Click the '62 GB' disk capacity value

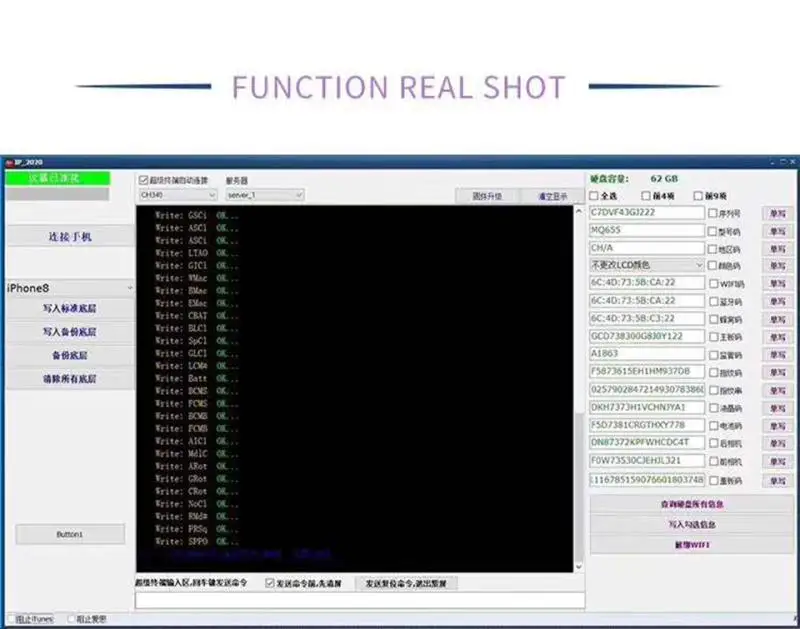pyautogui.click(x=664, y=179)
